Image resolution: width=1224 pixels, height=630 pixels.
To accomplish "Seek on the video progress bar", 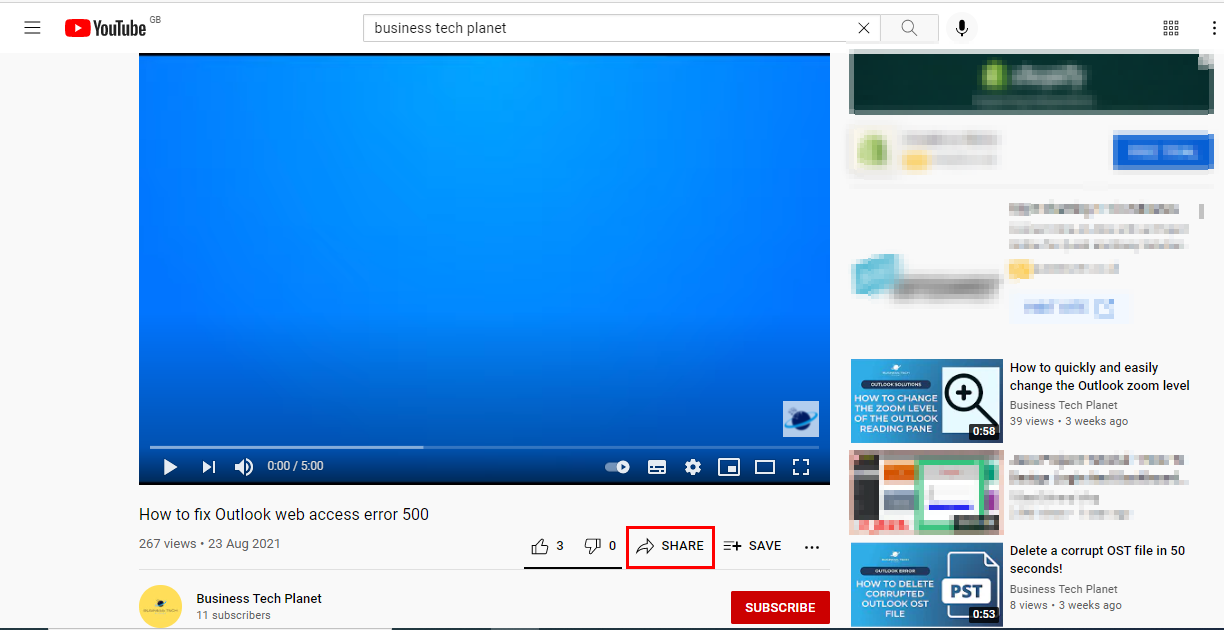I will tap(484, 447).
